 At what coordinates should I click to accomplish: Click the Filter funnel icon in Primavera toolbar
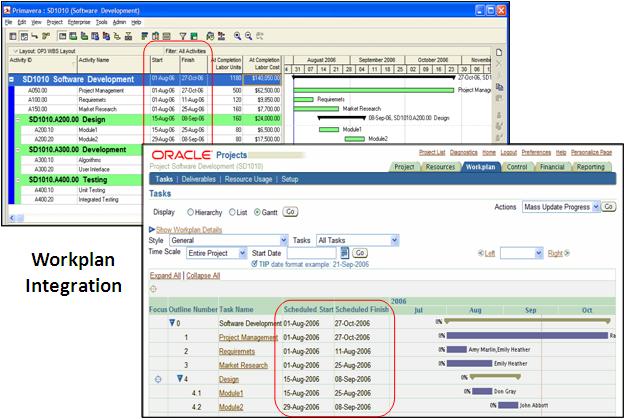pos(182,36)
